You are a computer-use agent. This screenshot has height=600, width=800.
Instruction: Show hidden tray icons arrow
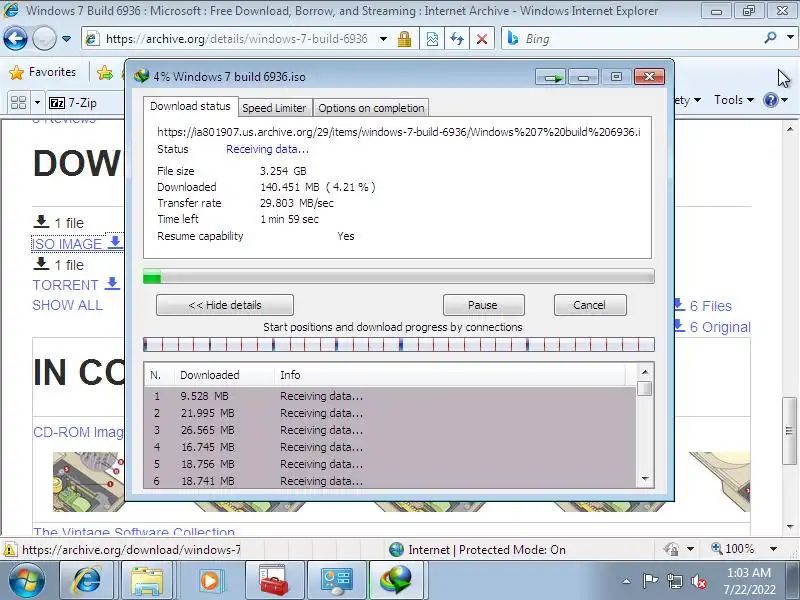[x=627, y=581]
